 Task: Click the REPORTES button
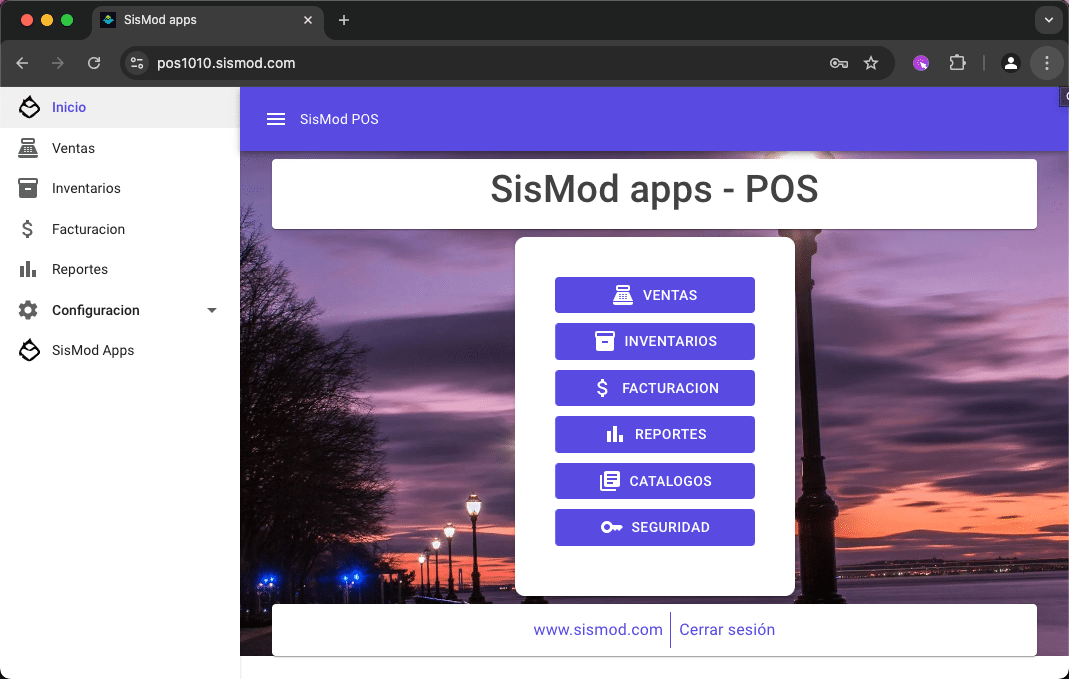[x=654, y=434]
